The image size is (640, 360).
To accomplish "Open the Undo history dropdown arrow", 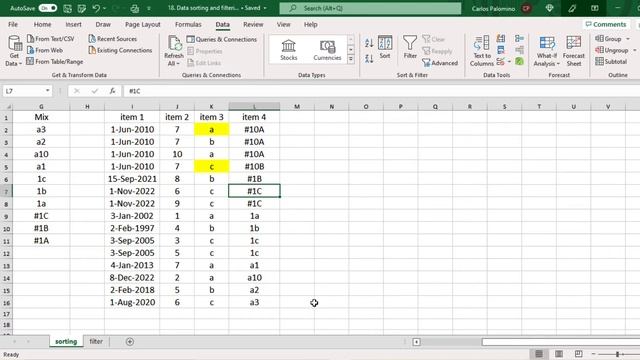I will [x=104, y=8].
